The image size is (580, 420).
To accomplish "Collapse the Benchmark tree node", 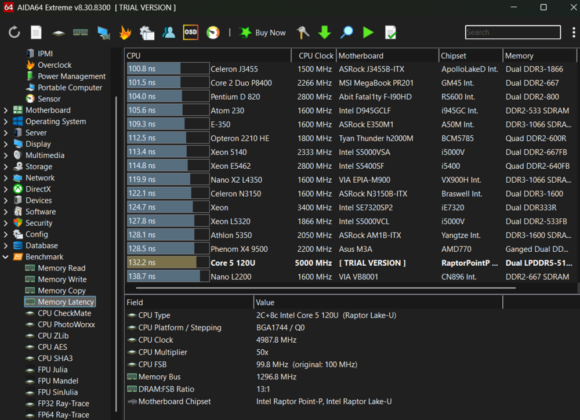I will coord(6,257).
